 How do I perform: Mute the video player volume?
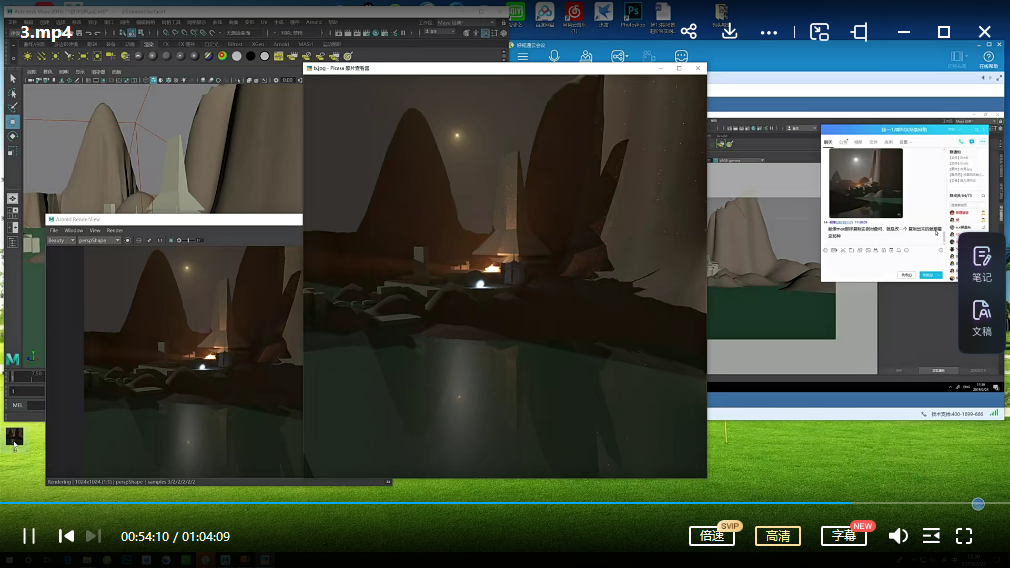pos(898,536)
